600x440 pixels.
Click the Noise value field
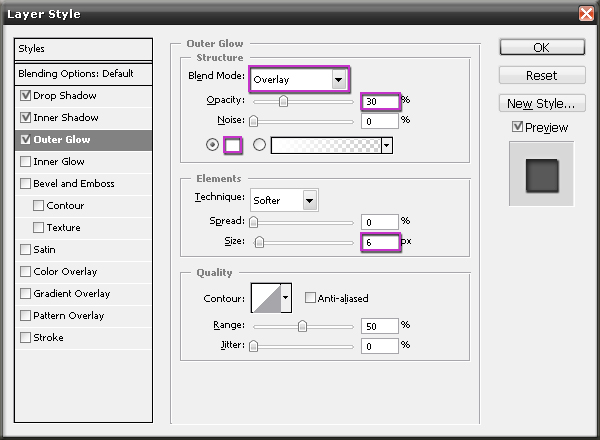click(x=380, y=121)
